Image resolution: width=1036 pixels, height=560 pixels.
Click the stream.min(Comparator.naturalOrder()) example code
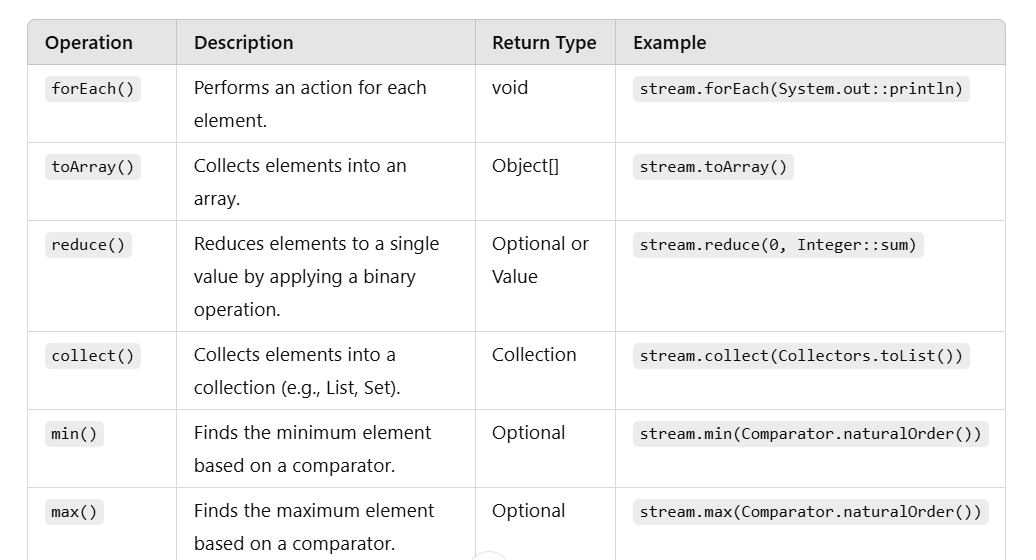[x=810, y=434]
